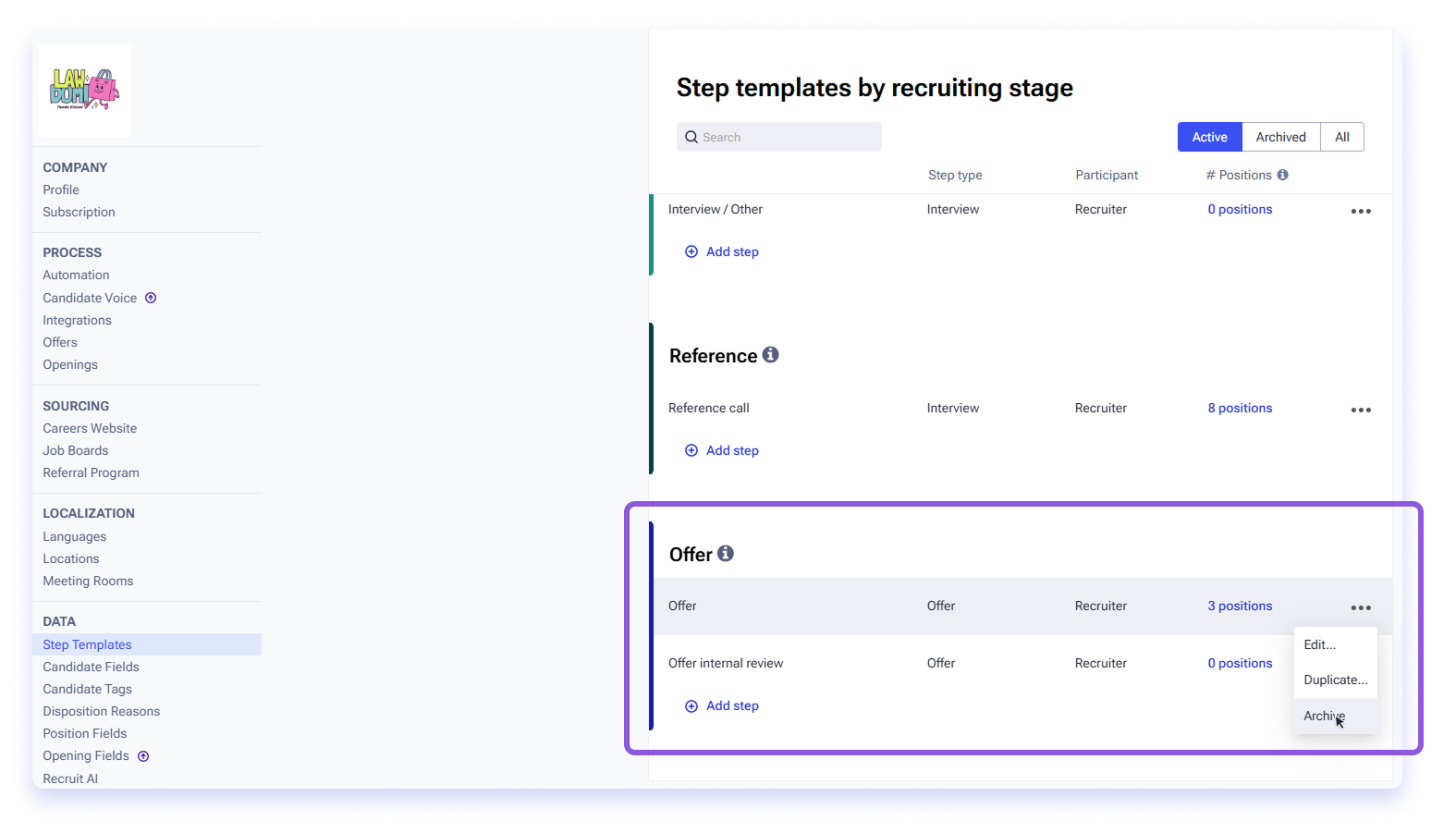The height and width of the screenshot is (833, 1456).
Task: Open Candidate Fields settings
Action: pos(91,667)
